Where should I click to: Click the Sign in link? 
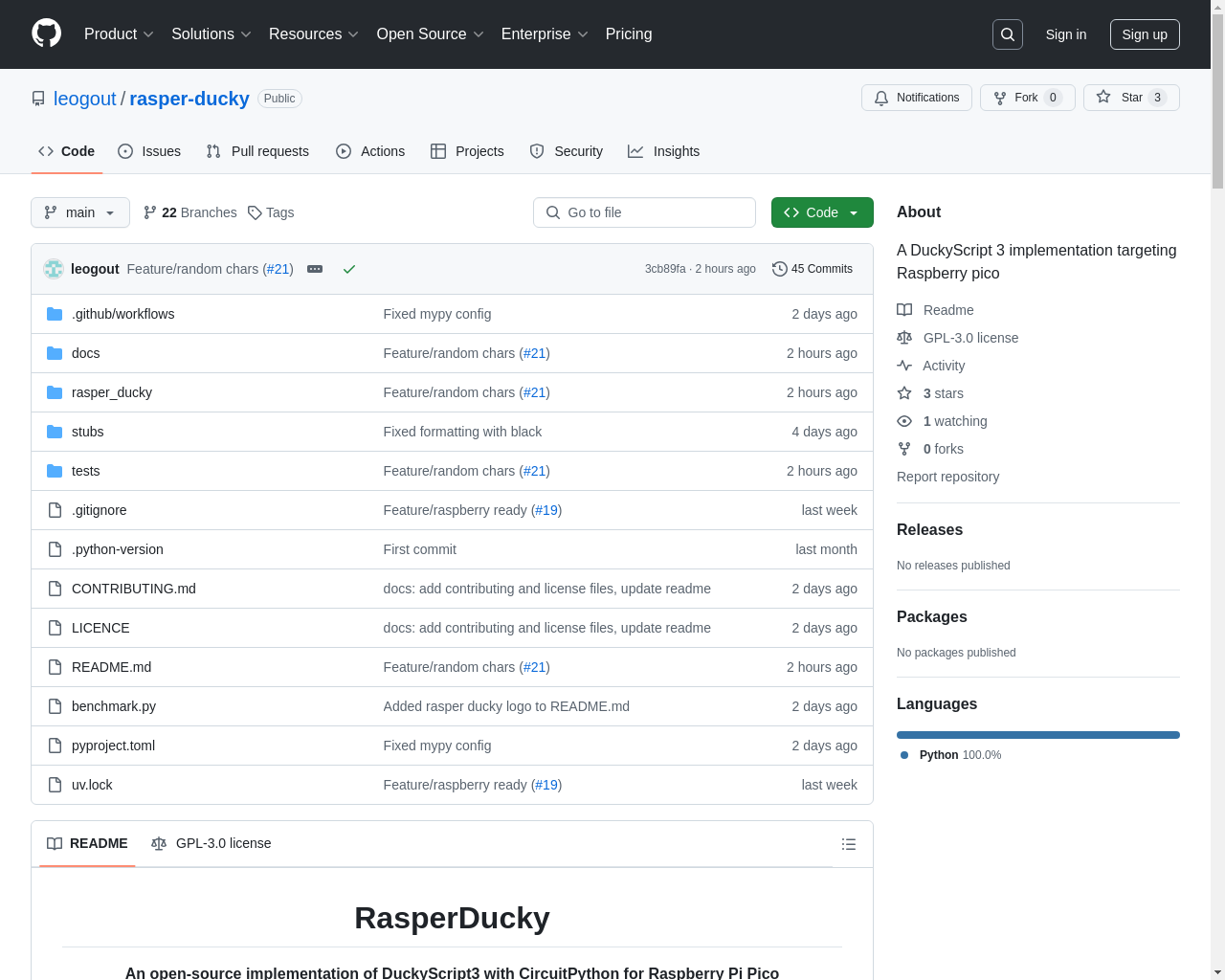[x=1066, y=34]
